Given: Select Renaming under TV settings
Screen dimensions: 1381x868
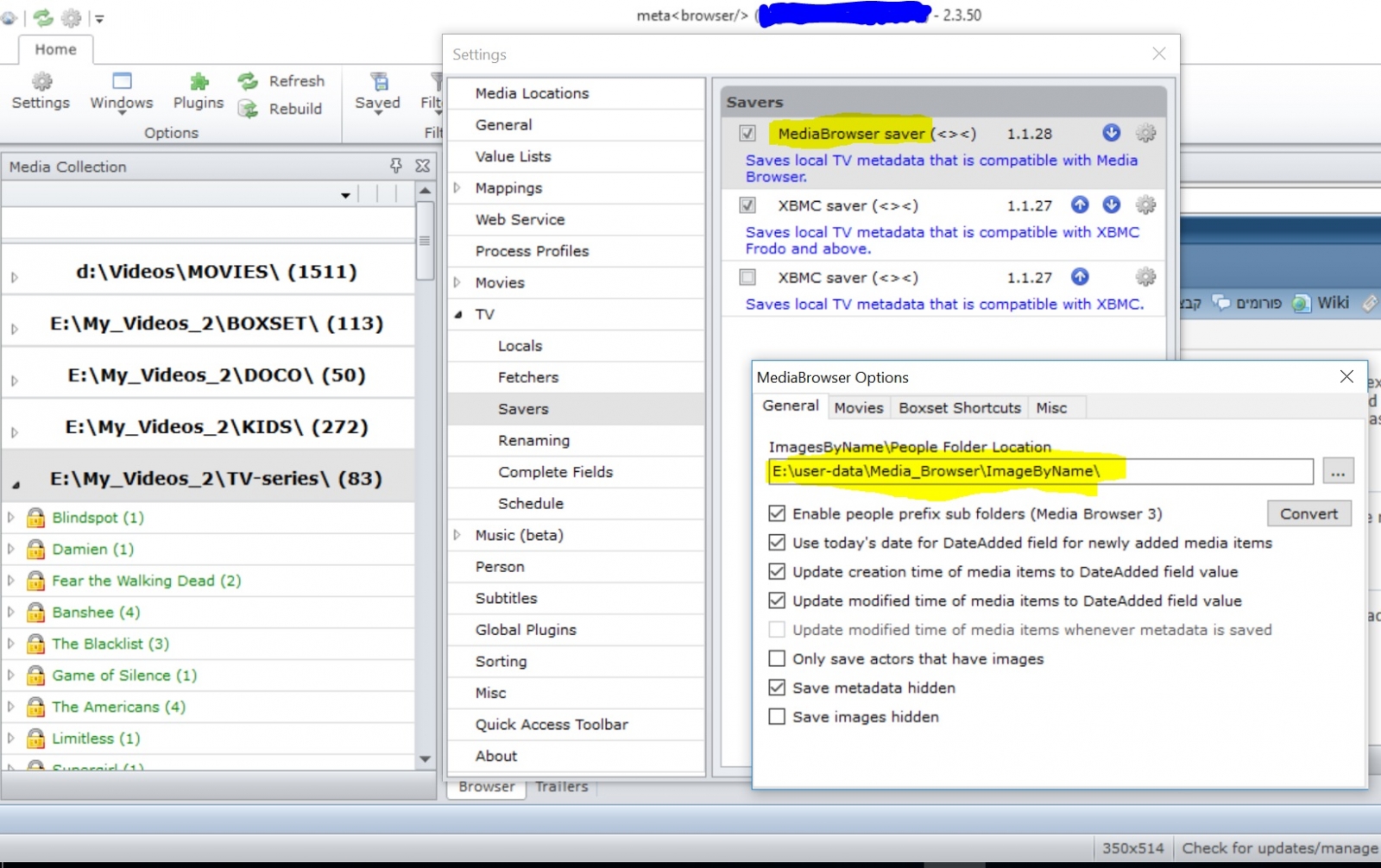Looking at the screenshot, I should pos(576,440).
